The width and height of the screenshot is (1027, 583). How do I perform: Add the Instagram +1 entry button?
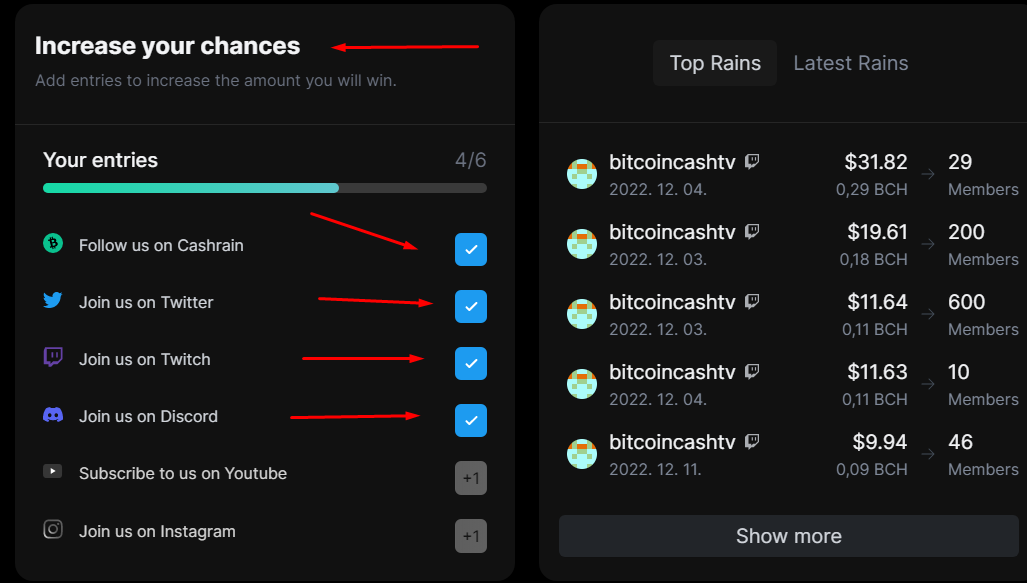(x=471, y=536)
